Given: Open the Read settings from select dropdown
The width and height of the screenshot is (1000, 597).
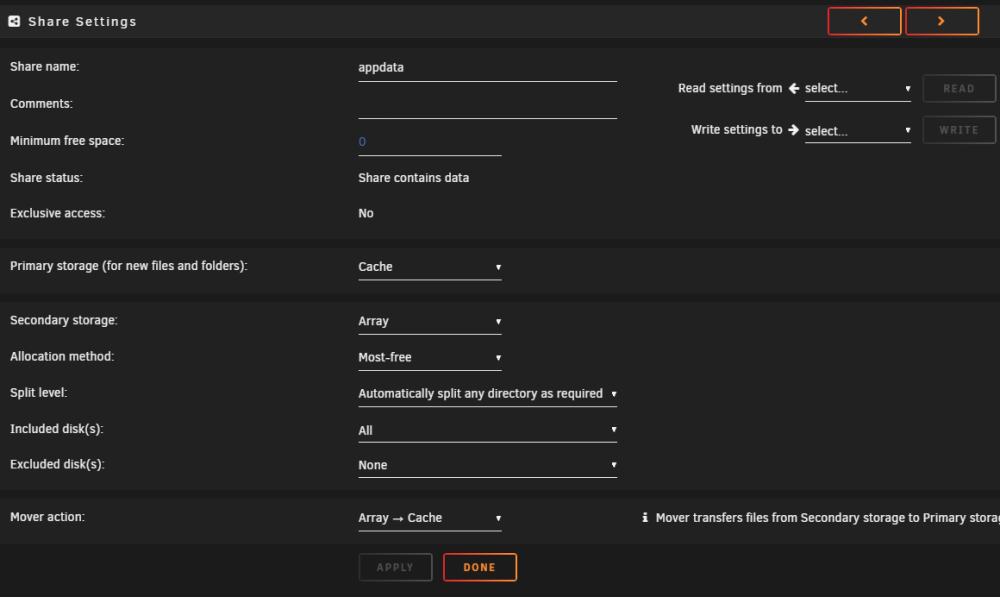Looking at the screenshot, I should coord(858,89).
